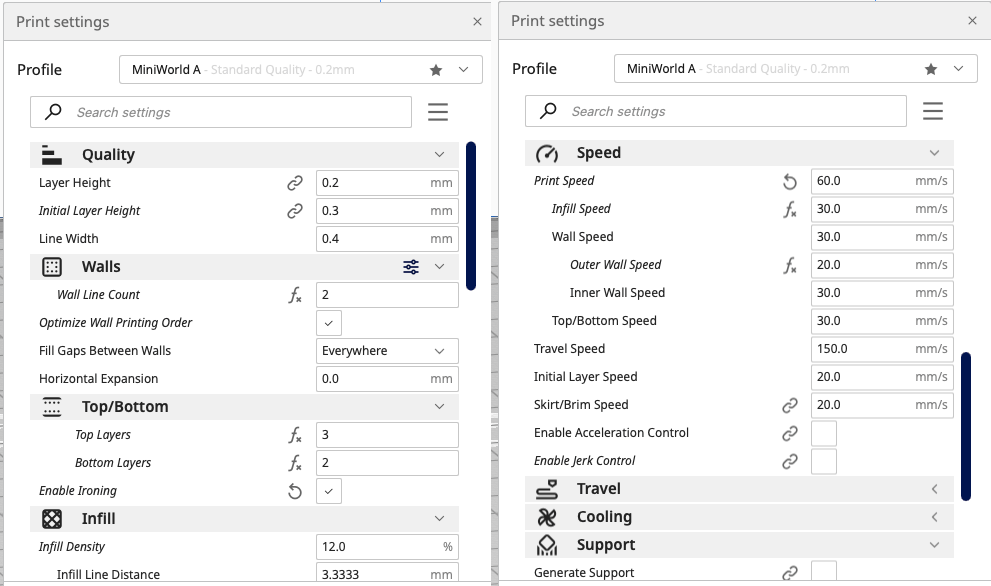Click the Print Speed value field
Viewport: 991px width, 586px height.
pos(882,181)
